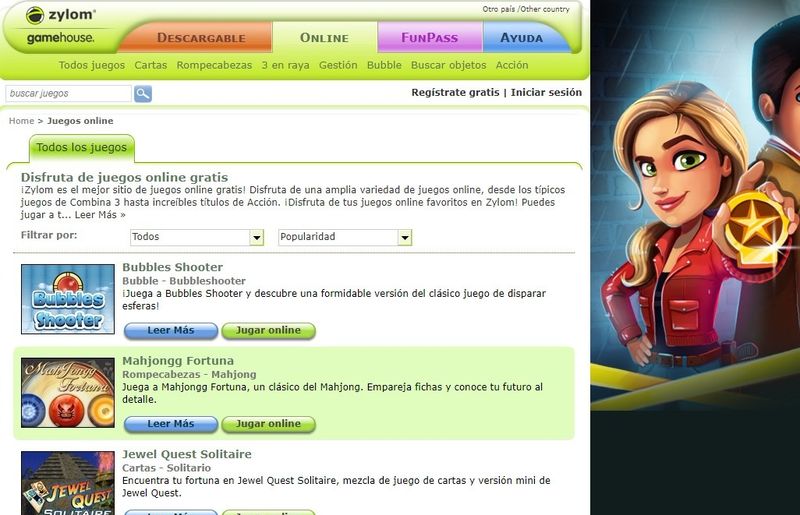Screen dimensions: 800x515
Task: Open the FunPass tab
Action: (x=430, y=38)
